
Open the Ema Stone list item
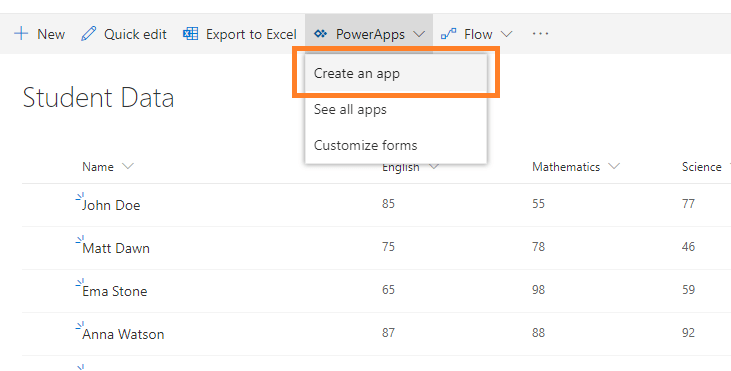115,291
